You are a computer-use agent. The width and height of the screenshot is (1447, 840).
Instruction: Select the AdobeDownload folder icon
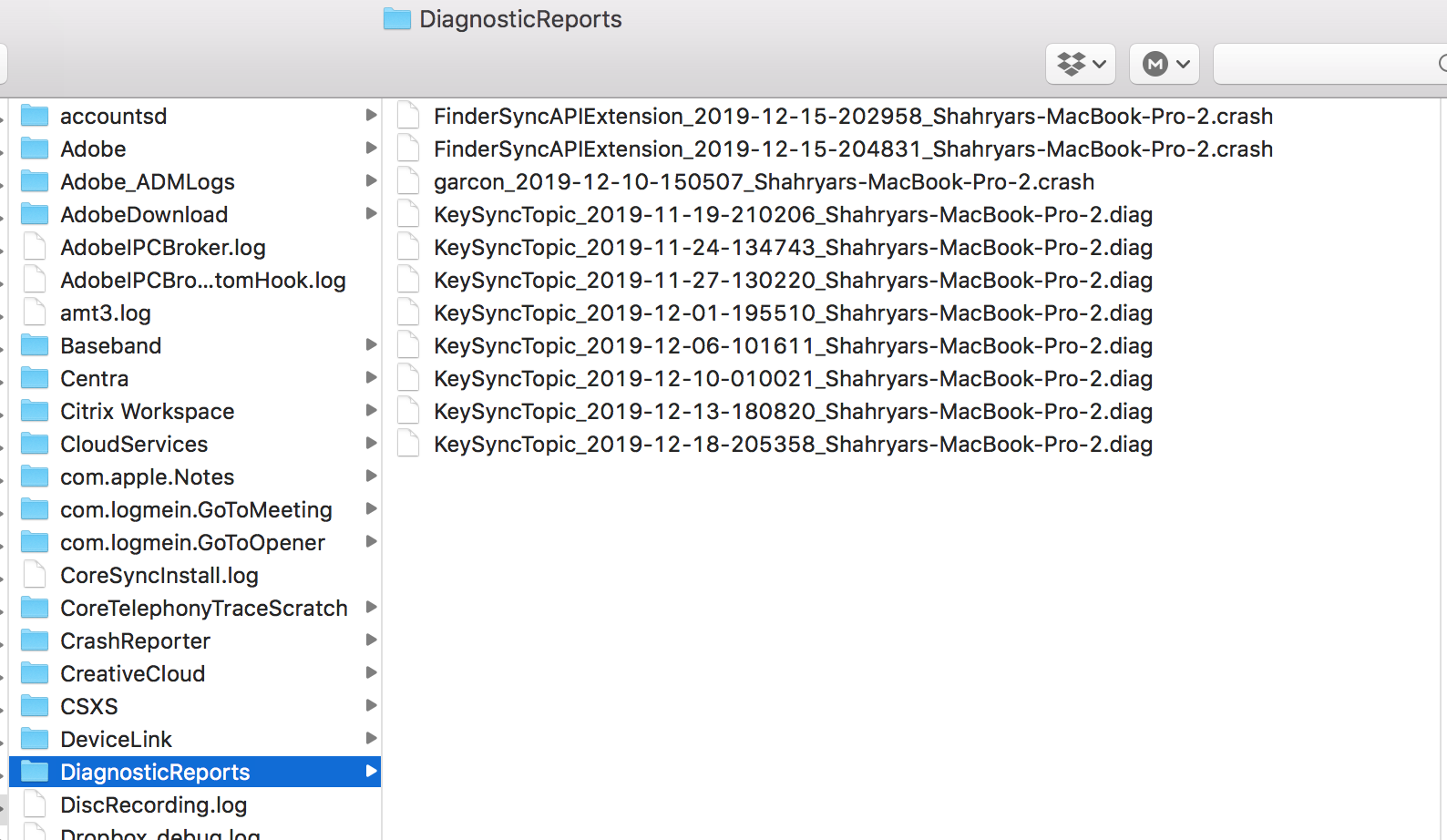pos(35,214)
